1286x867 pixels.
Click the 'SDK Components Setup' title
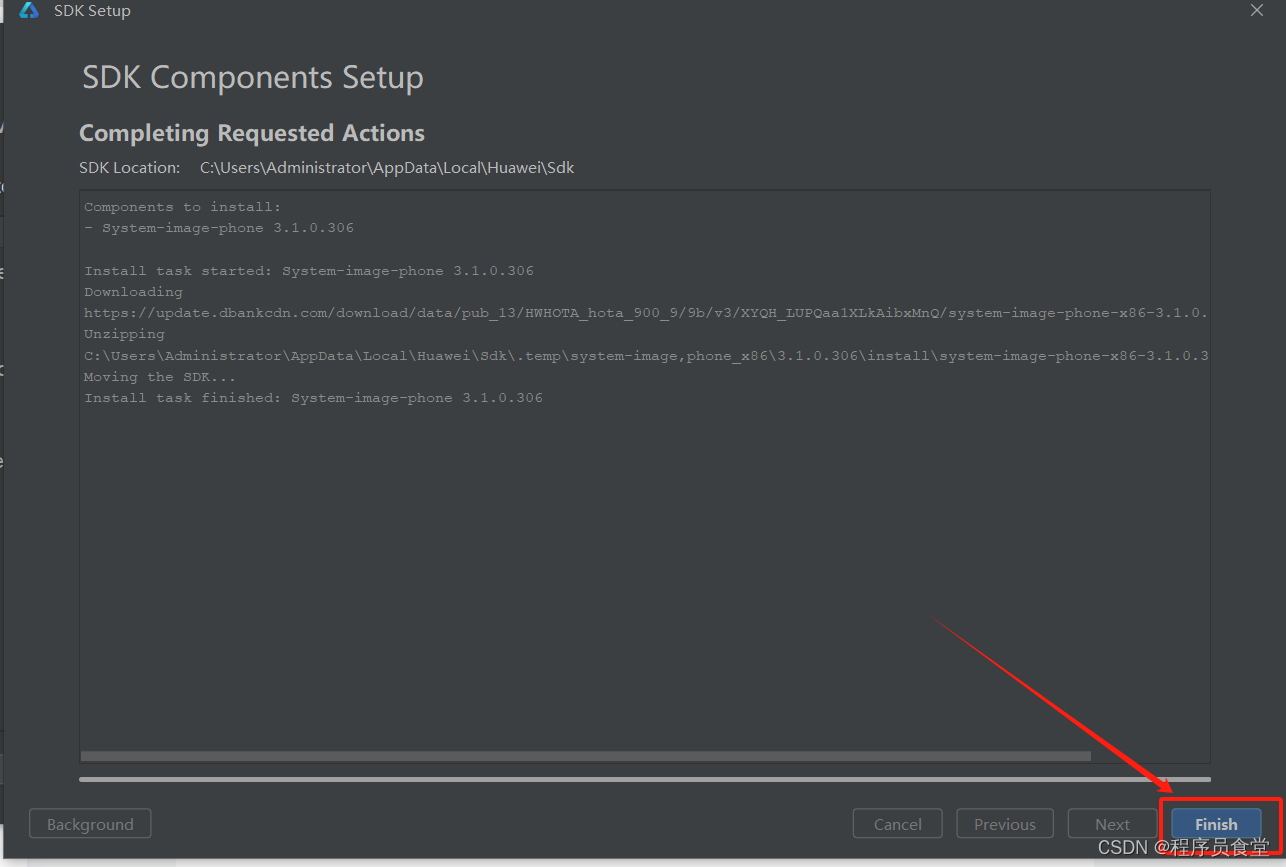click(253, 77)
